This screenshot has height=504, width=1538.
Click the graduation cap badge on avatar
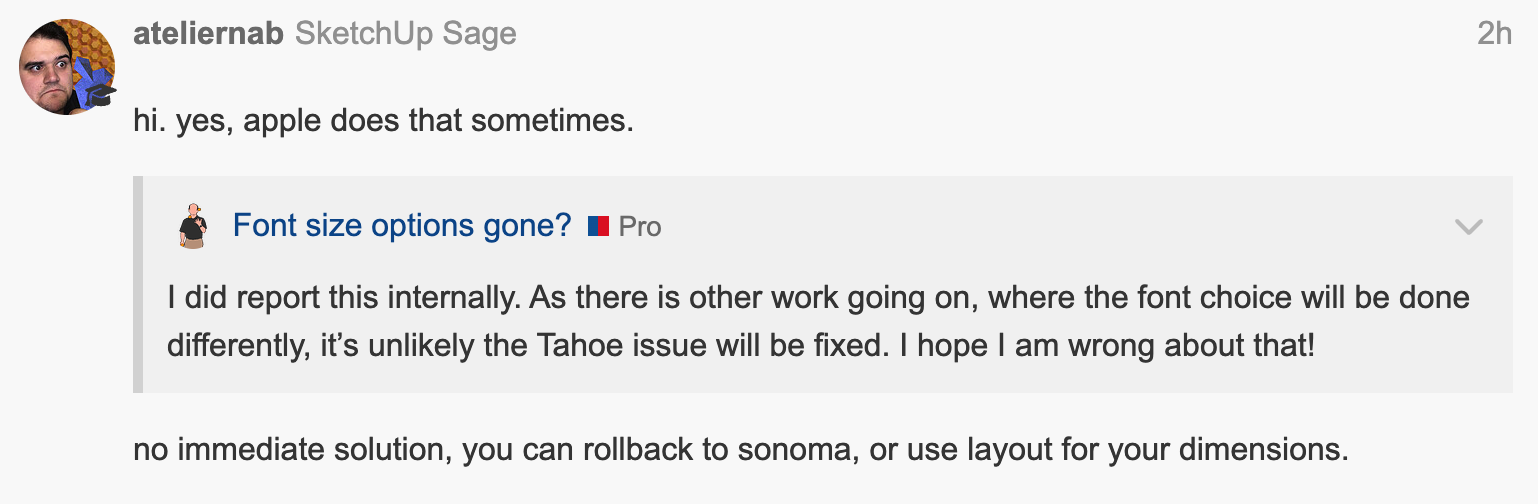pyautogui.click(x=100, y=94)
